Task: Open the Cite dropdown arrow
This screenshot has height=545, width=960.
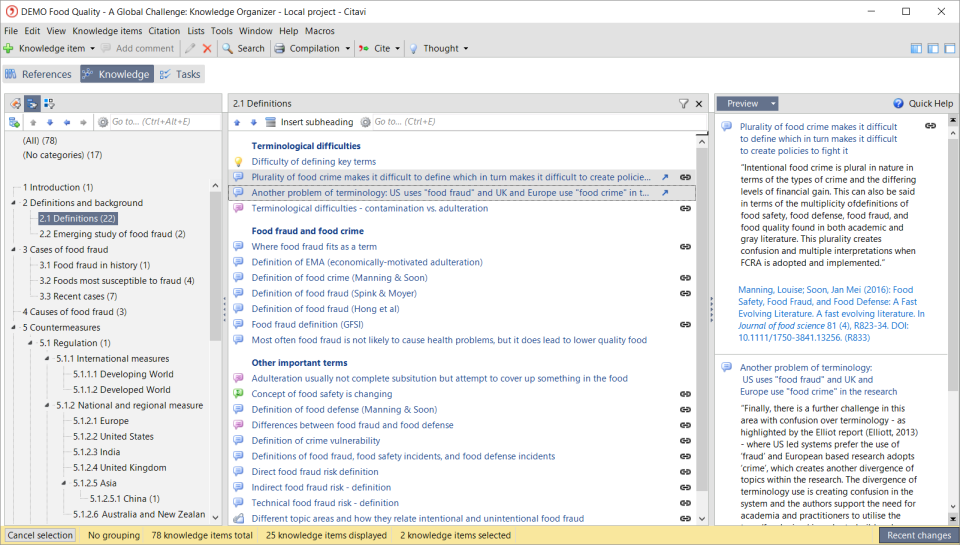Action: click(397, 48)
